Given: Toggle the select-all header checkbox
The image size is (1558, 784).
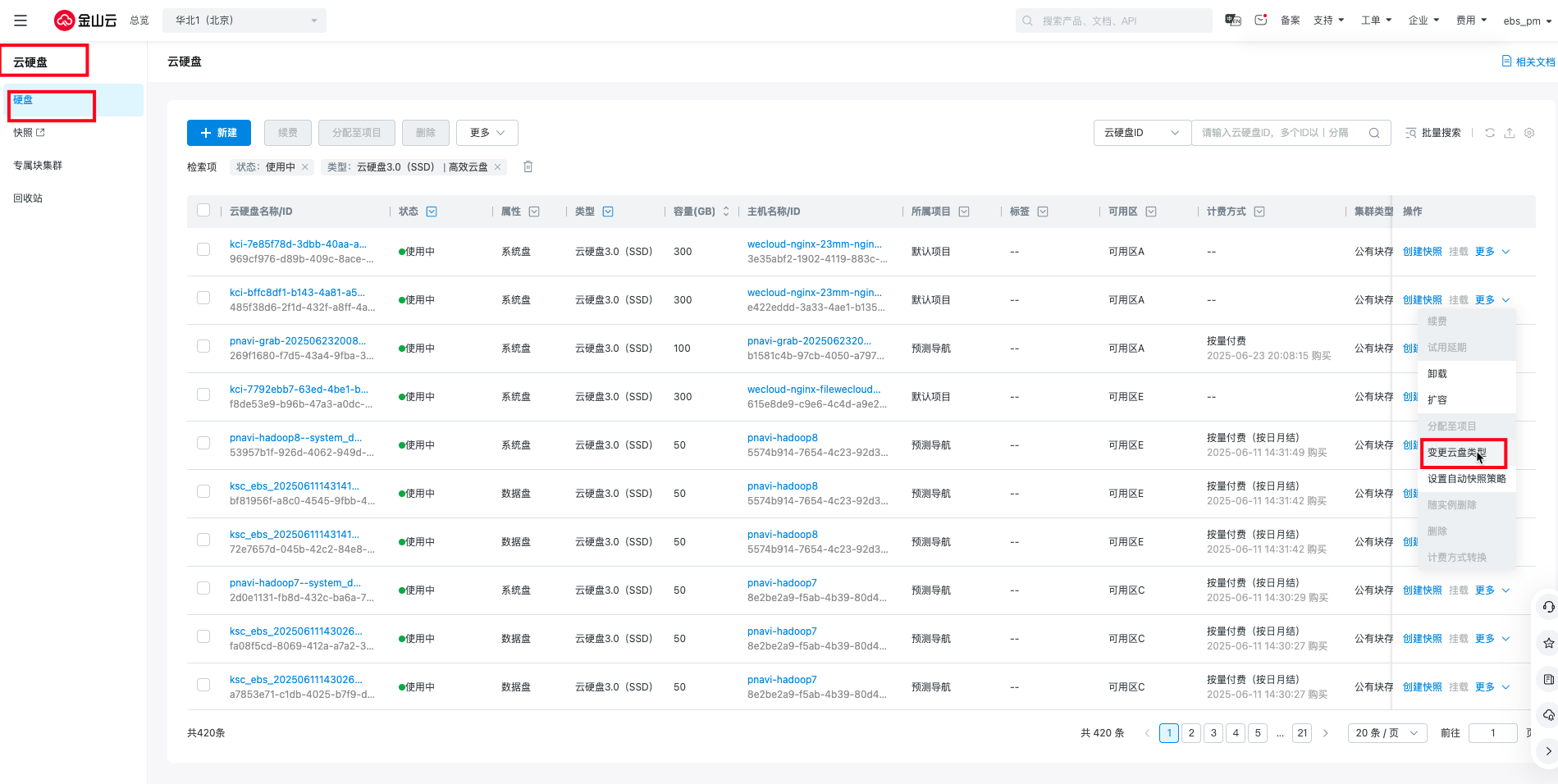Looking at the screenshot, I should tap(203, 211).
